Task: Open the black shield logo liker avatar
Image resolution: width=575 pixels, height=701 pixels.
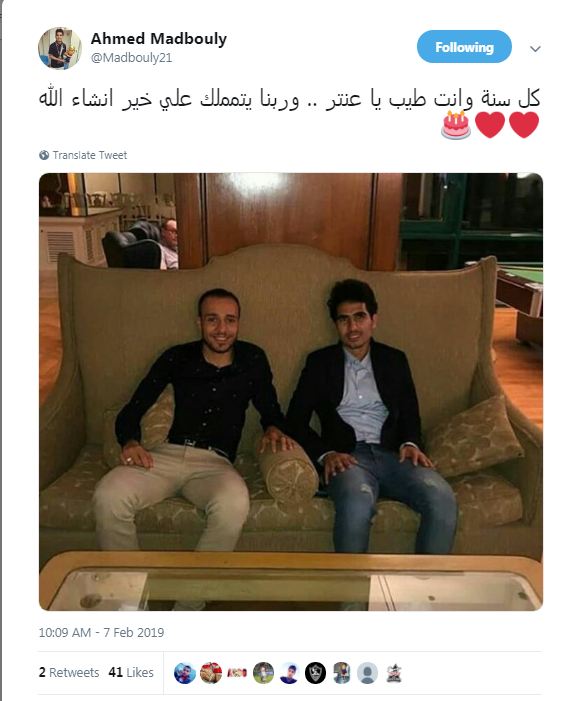Action: pos(315,673)
